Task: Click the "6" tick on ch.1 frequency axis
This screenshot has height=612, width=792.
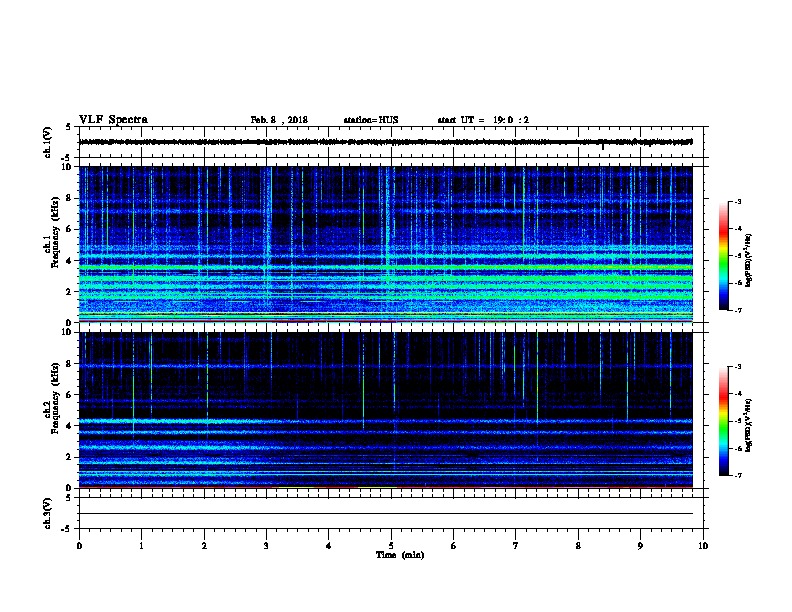Action: (x=68, y=229)
